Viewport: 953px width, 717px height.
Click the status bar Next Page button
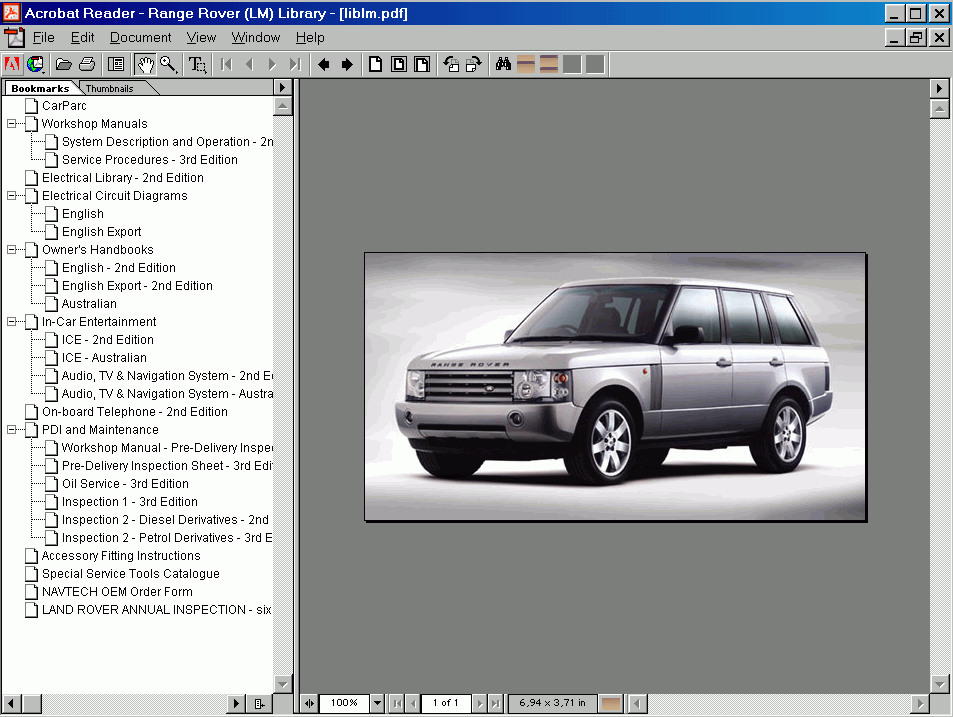480,704
